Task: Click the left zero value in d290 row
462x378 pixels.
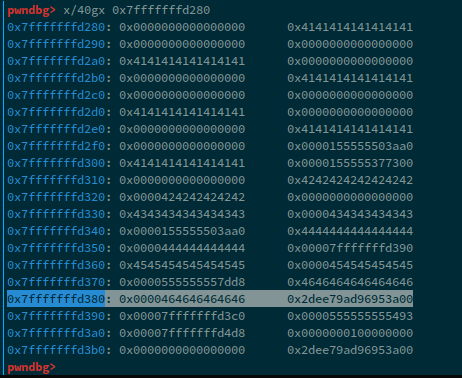Action: (x=182, y=44)
